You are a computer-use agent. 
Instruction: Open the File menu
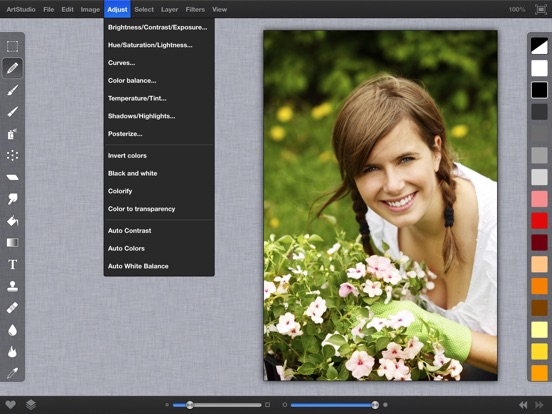49,10
